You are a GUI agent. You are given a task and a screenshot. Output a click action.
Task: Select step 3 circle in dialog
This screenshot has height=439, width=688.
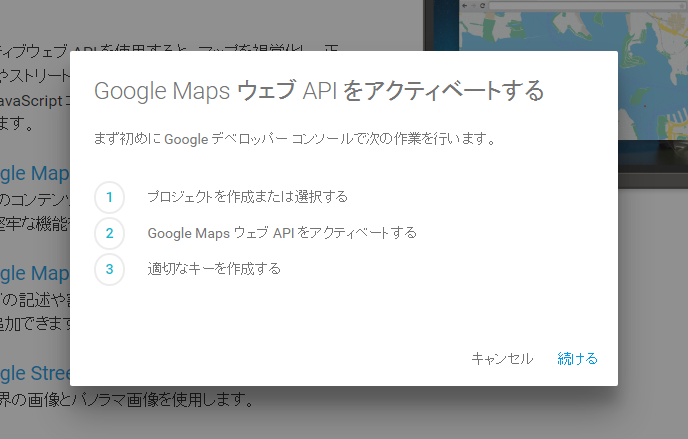pos(109,269)
